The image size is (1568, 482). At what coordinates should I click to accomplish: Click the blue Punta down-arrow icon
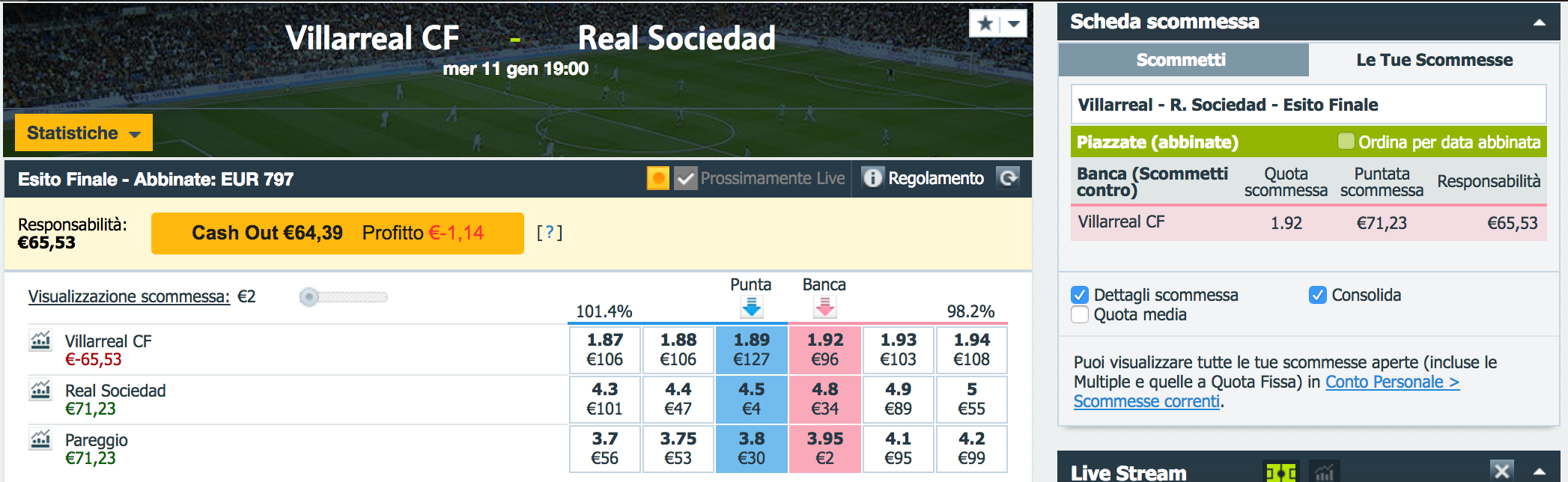[x=751, y=307]
